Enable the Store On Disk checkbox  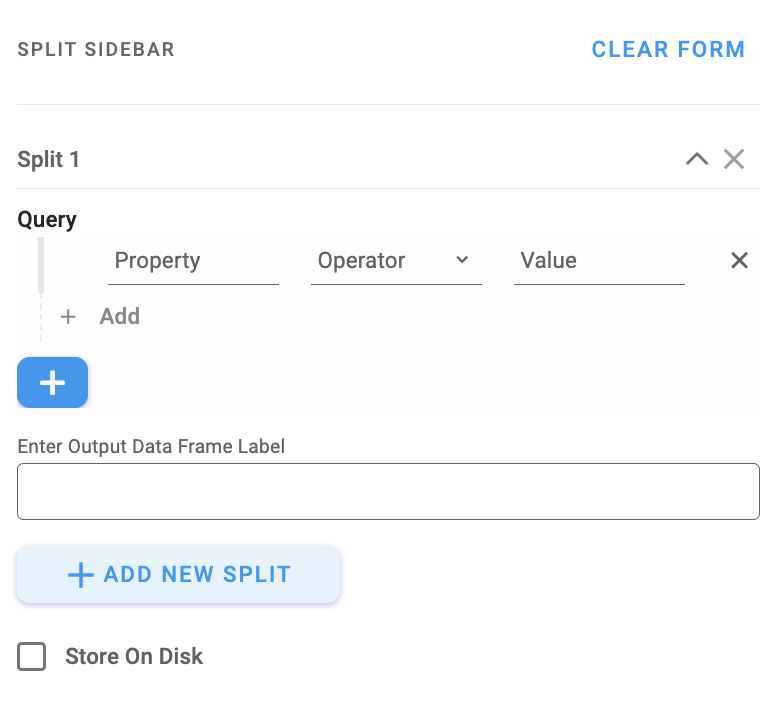point(32,657)
